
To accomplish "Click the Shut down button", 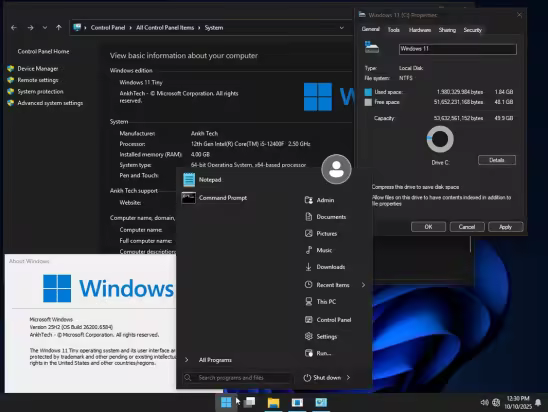I will coord(322,378).
